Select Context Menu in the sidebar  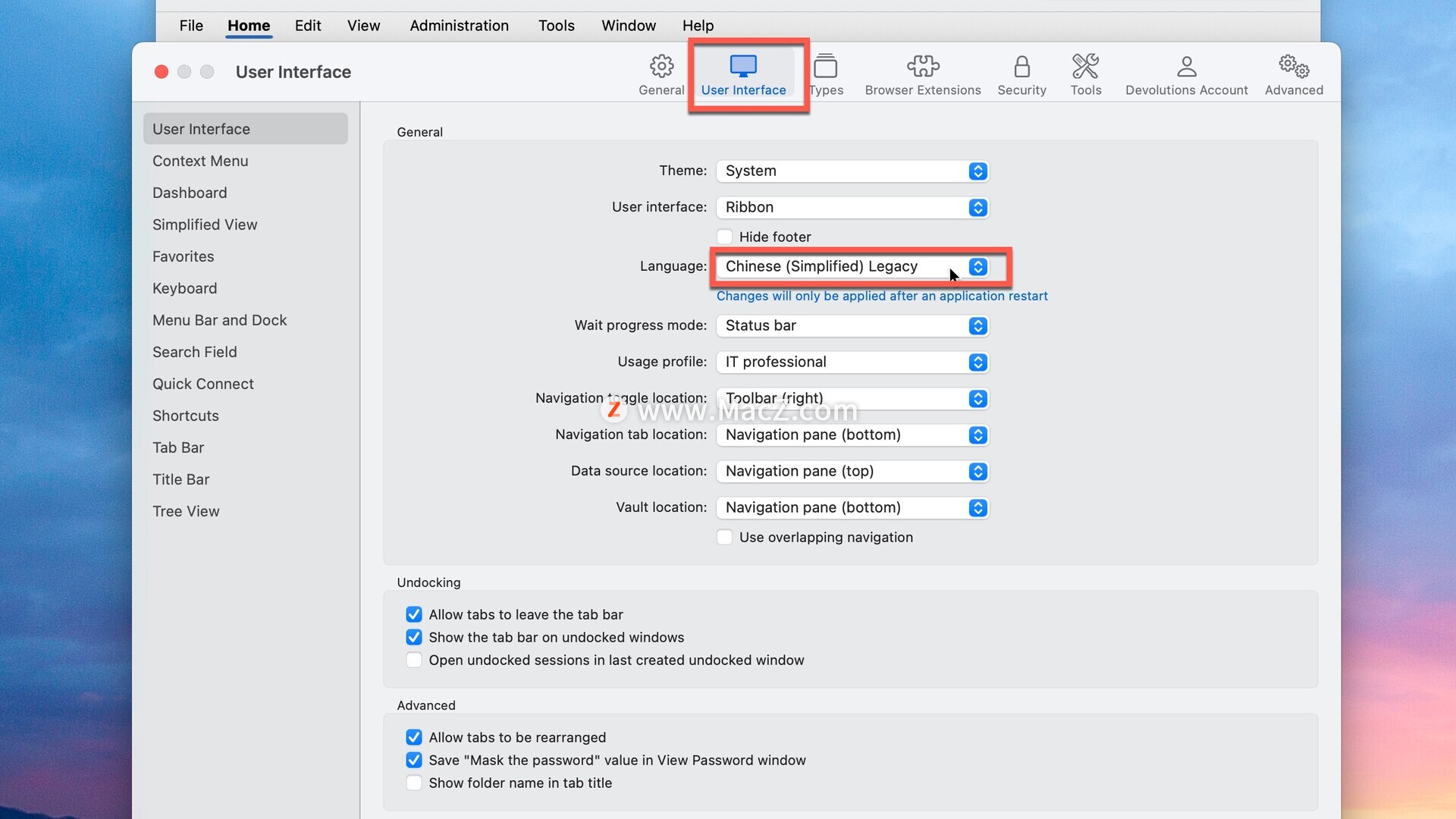(x=200, y=161)
